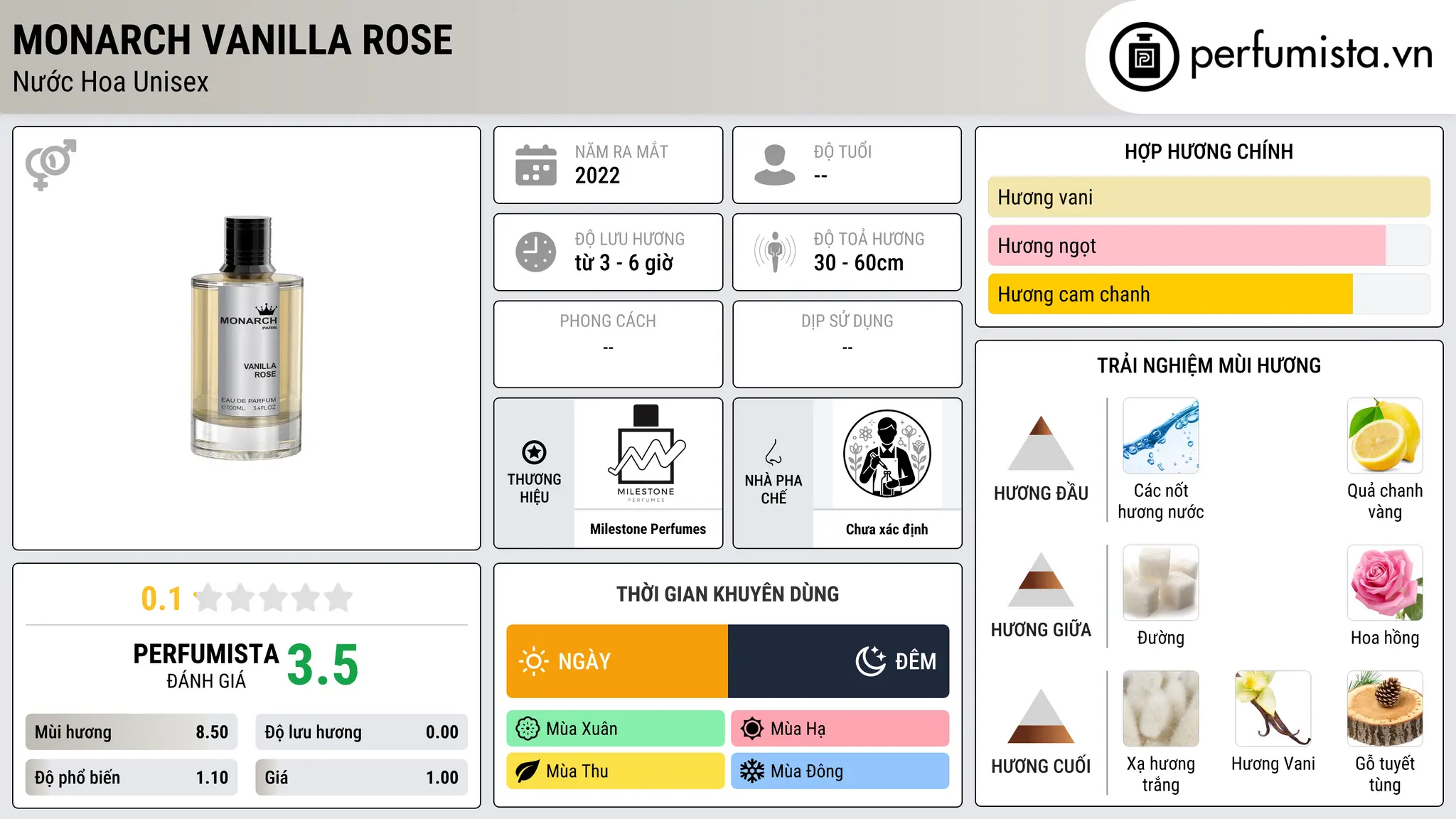Viewport: 1456px width, 819px height.
Task: Click the Chưa xác định perfumer label
Action: point(887,529)
